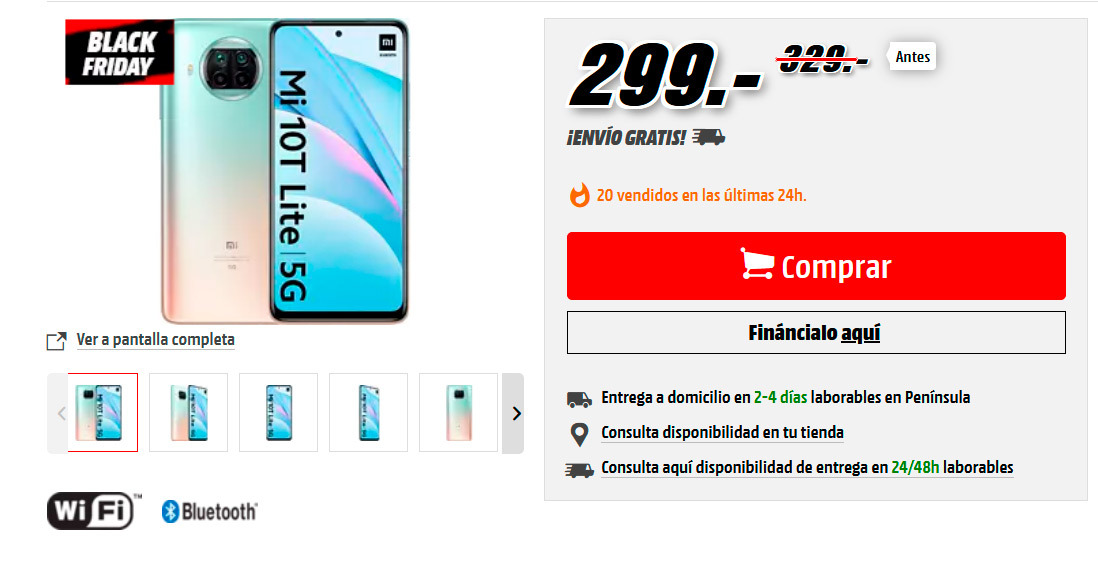Click the fast delivery truck icon
Screen dimensions: 1098x562
[579, 469]
